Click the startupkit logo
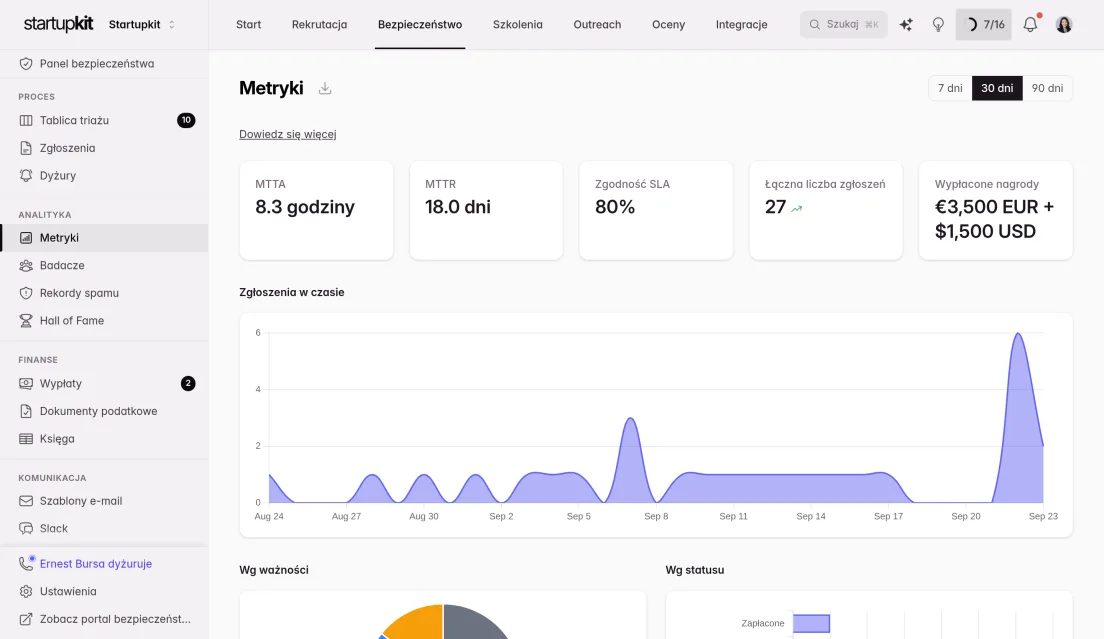 [58, 24]
